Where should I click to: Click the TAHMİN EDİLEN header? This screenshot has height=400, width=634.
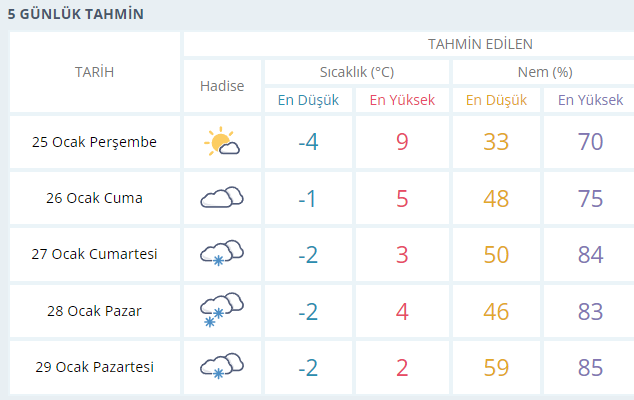point(480,44)
